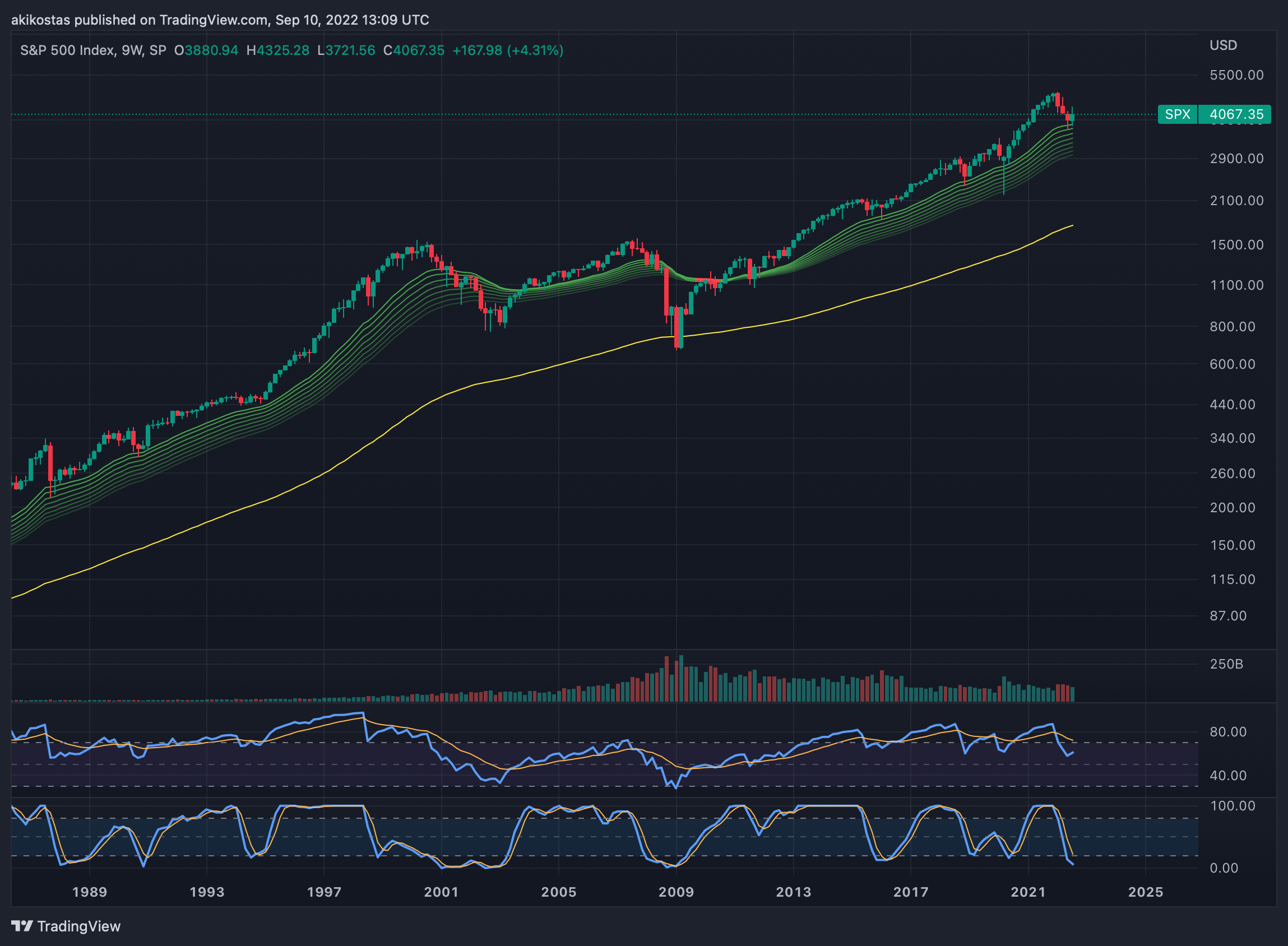Screen dimensions: 1288x946
Task: Click the 200.00 price axis label
Action: click(1233, 508)
